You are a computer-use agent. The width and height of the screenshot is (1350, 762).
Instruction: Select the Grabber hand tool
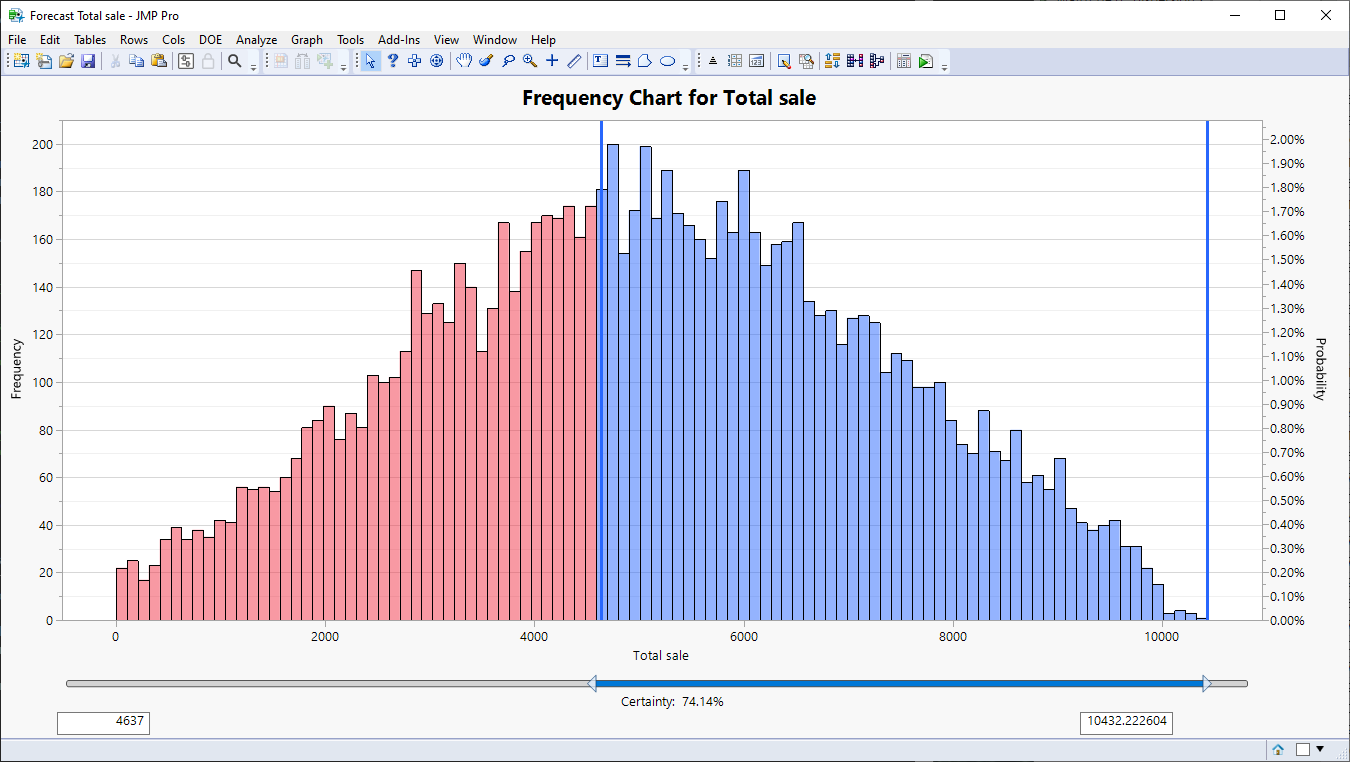click(x=464, y=60)
